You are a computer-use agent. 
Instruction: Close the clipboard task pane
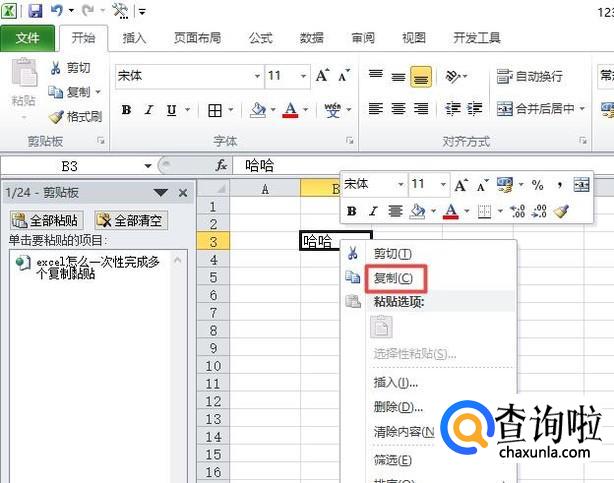[183, 193]
